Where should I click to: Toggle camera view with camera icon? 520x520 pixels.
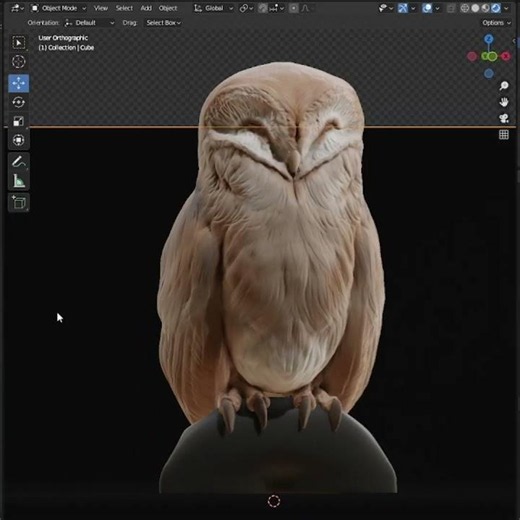(x=504, y=118)
